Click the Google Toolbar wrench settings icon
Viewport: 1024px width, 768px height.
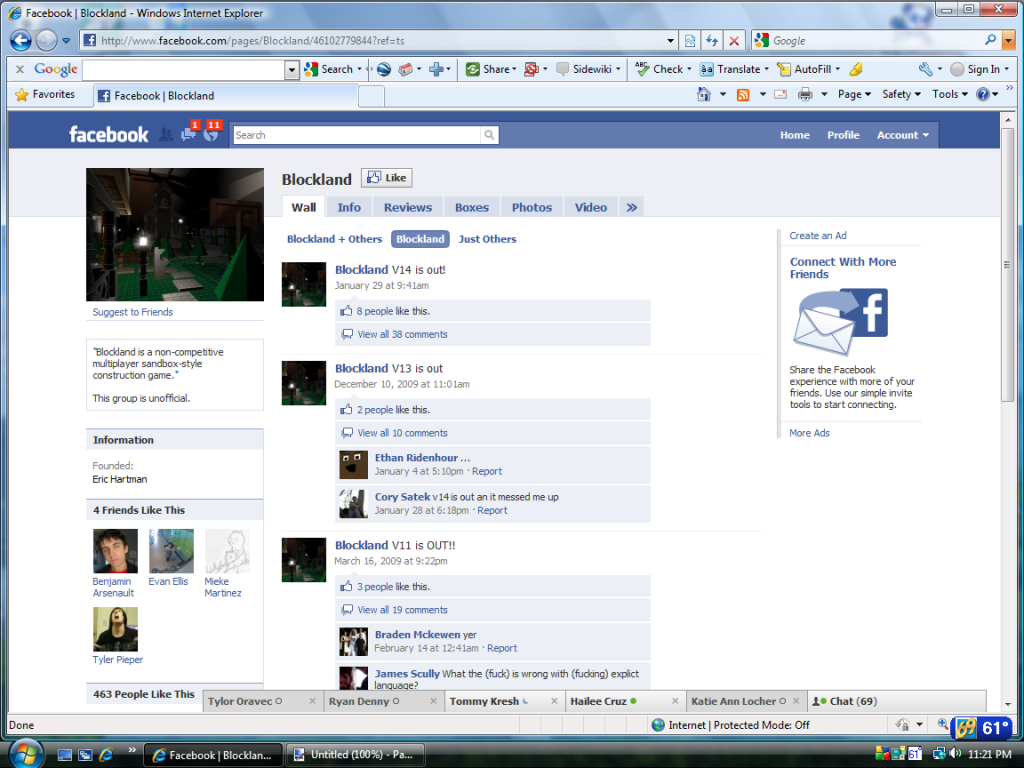coord(925,69)
